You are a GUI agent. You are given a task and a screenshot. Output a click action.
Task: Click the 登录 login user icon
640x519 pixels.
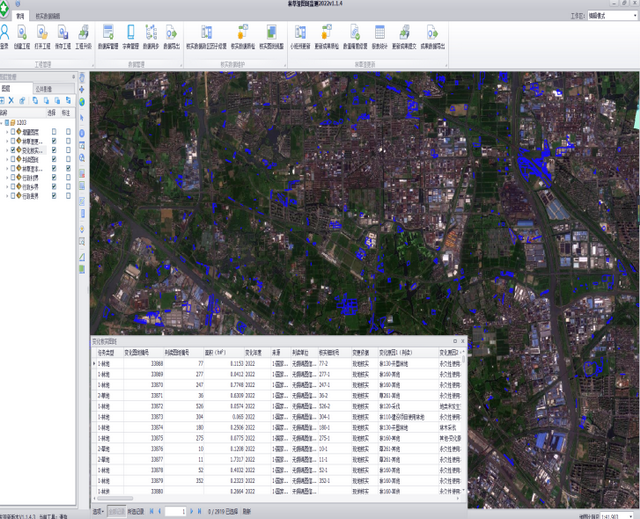coord(4,32)
